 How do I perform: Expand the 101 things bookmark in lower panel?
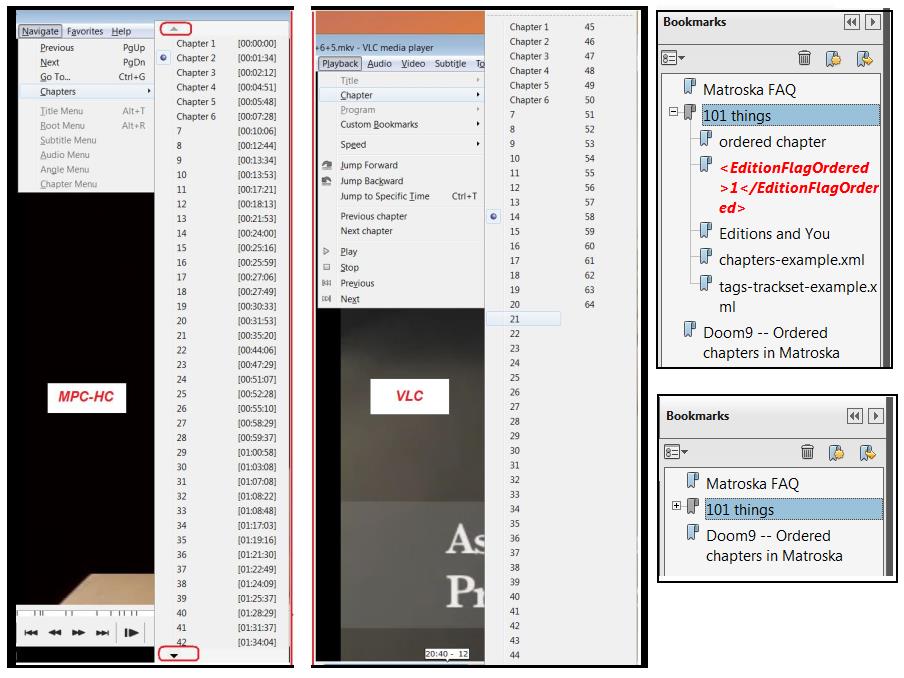pyautogui.click(x=676, y=506)
